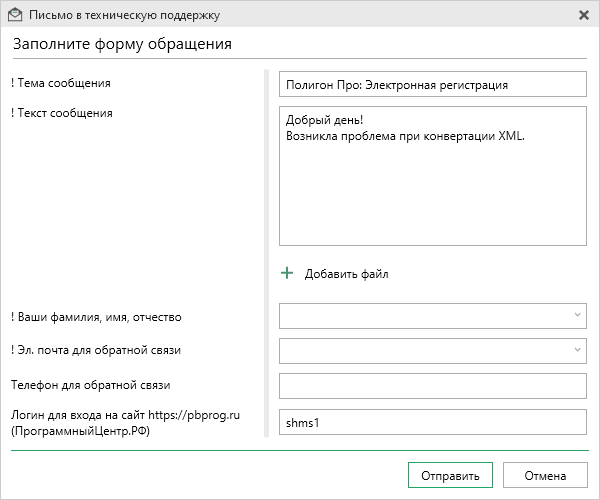Click the full name combo box field
Viewport: 600px width, 500px height.
(x=433, y=316)
